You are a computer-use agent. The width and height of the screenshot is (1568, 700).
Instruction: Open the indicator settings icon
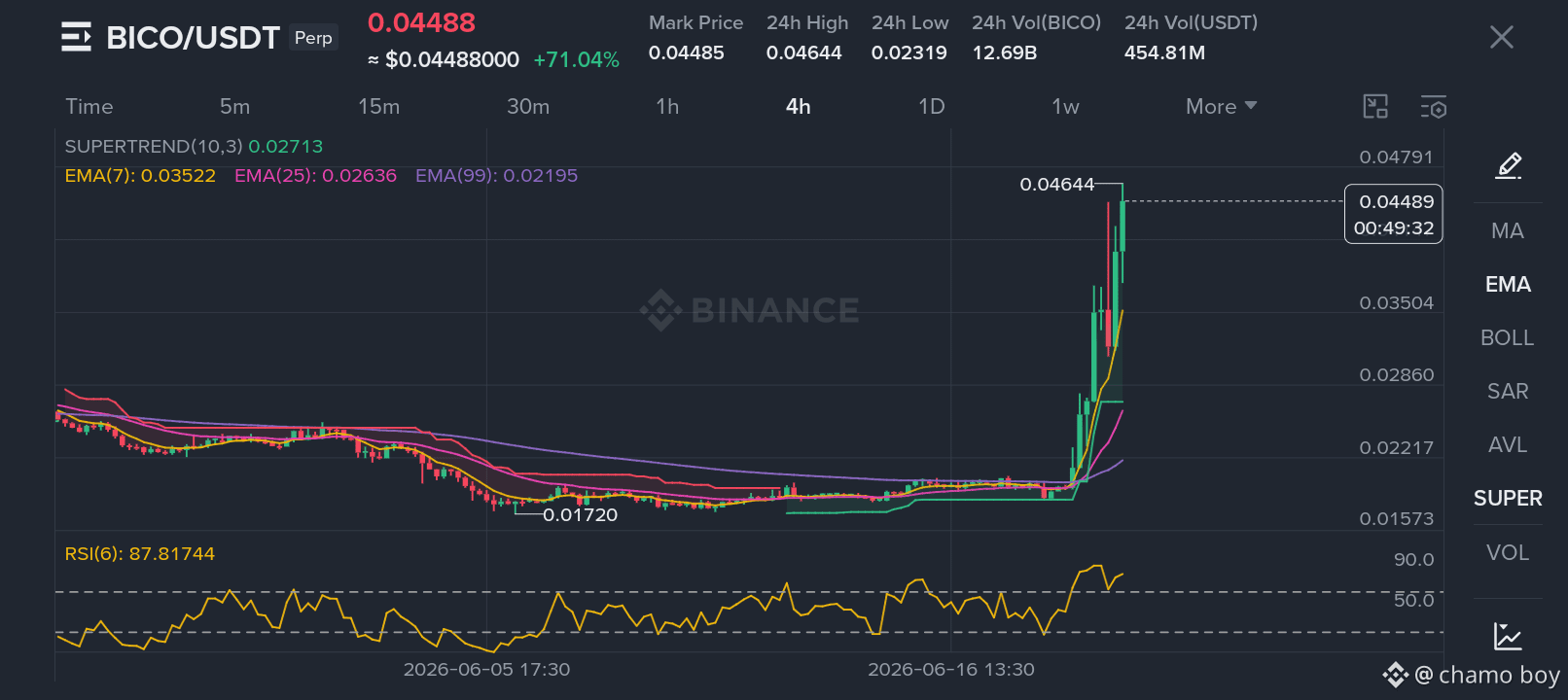click(x=1434, y=106)
